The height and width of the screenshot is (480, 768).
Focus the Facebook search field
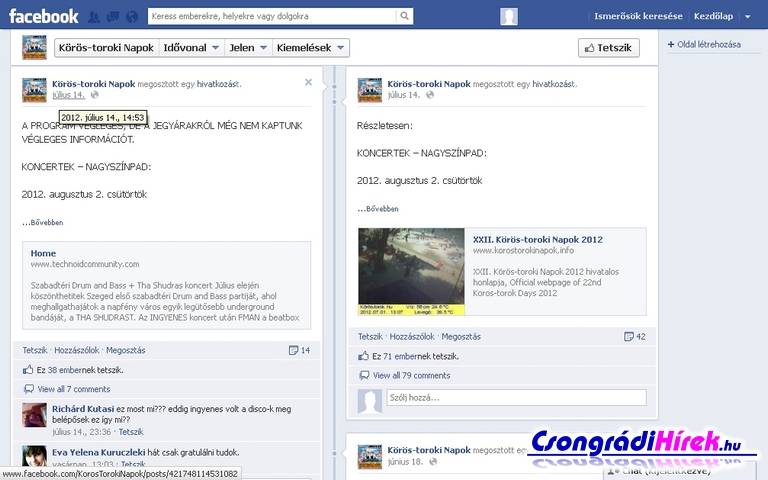pyautogui.click(x=272, y=16)
